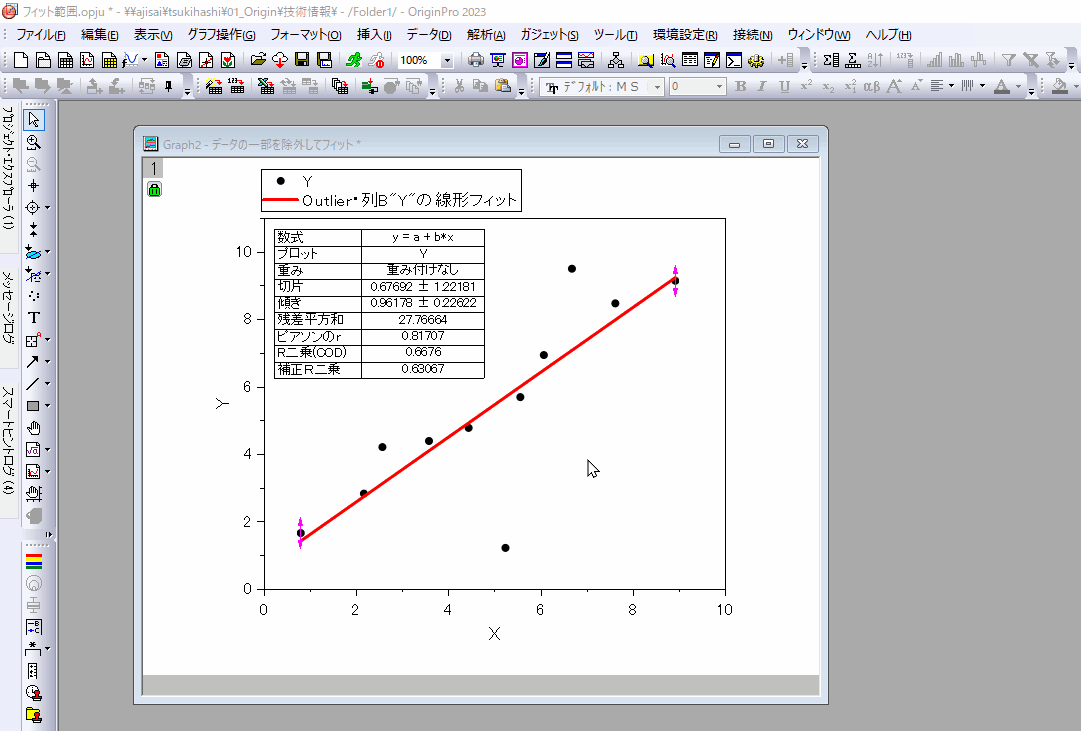Open the フォーマット menu

coord(305,35)
